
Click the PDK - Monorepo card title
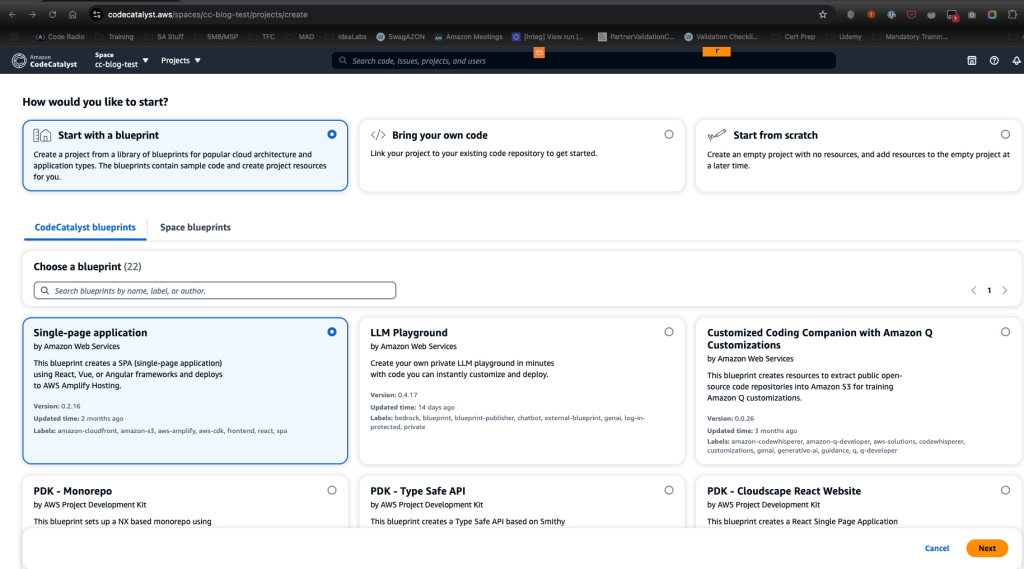tap(72, 491)
